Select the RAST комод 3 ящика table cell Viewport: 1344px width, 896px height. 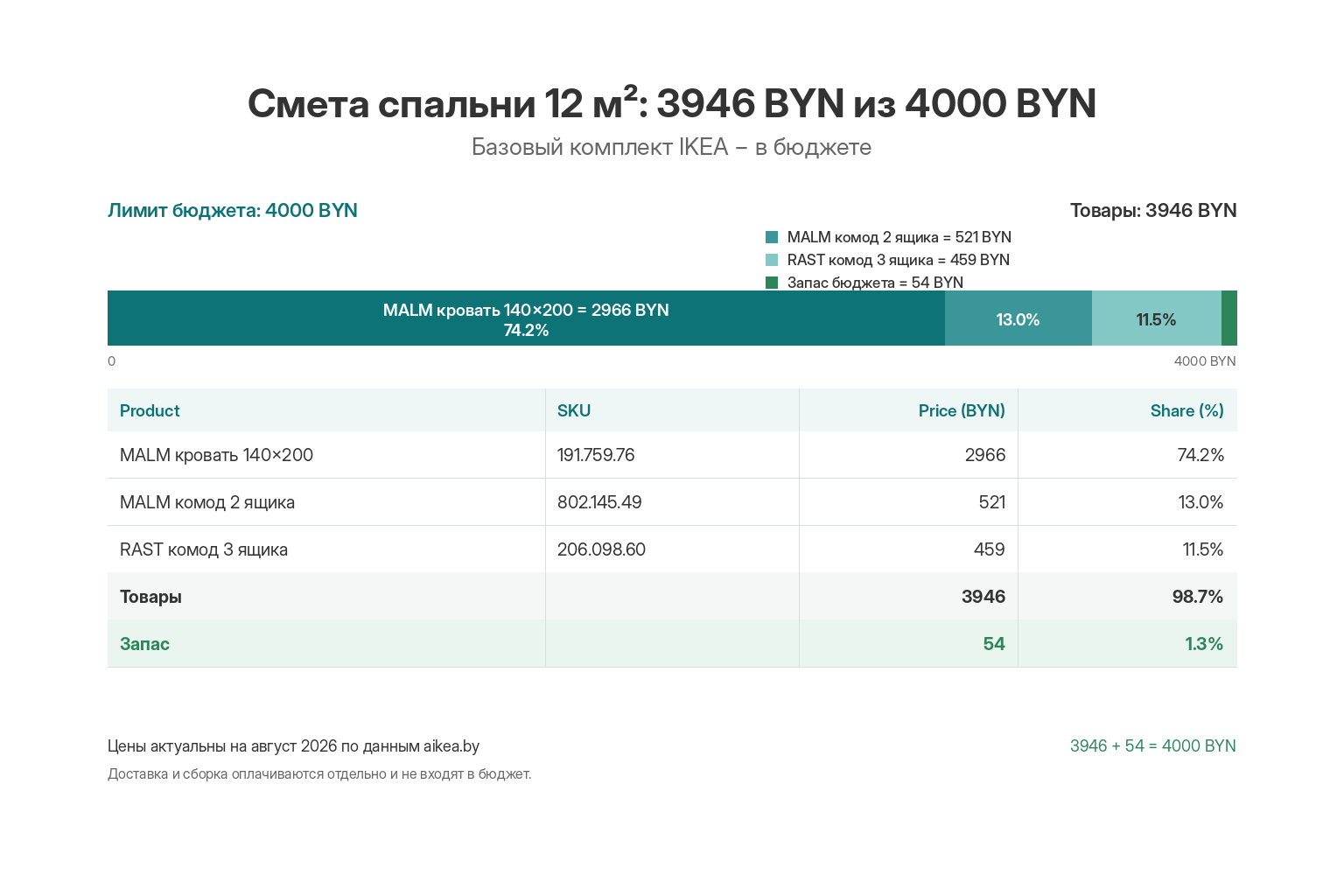(x=326, y=549)
